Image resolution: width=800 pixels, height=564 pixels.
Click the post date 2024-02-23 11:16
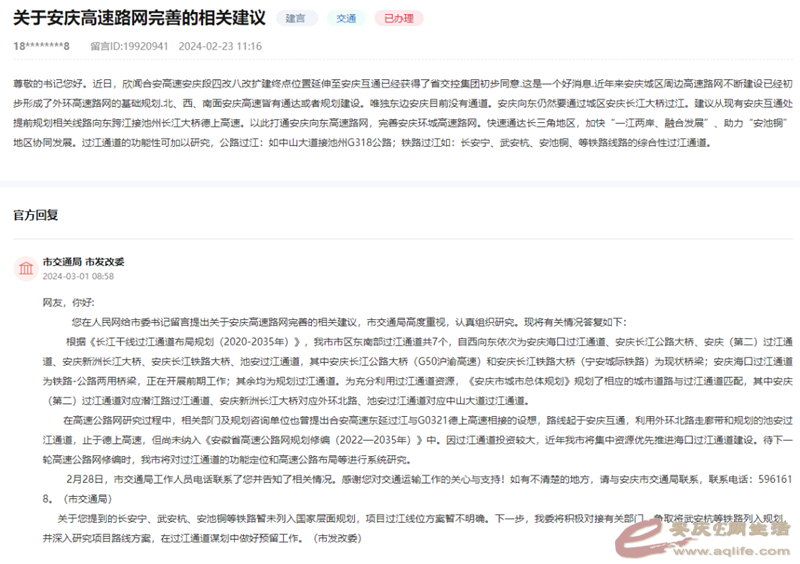coord(220,46)
